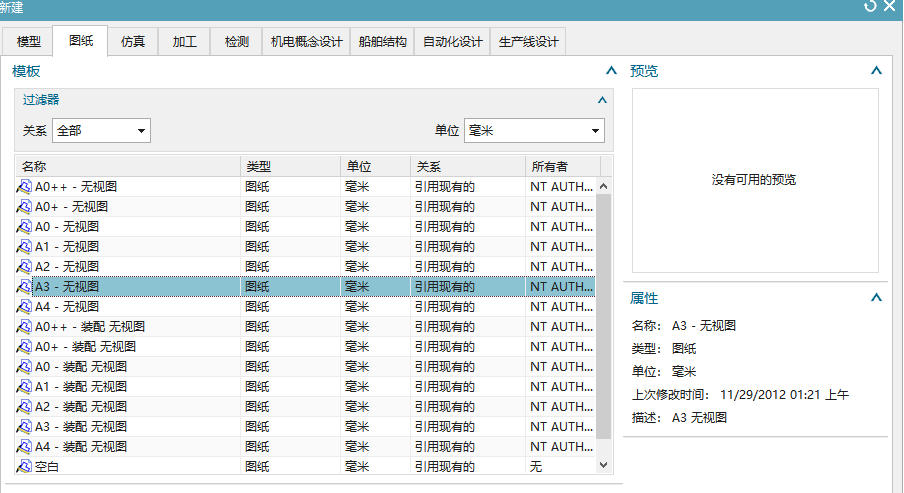Collapse the 过滤器 section
This screenshot has height=493, width=904.
pyautogui.click(x=602, y=100)
